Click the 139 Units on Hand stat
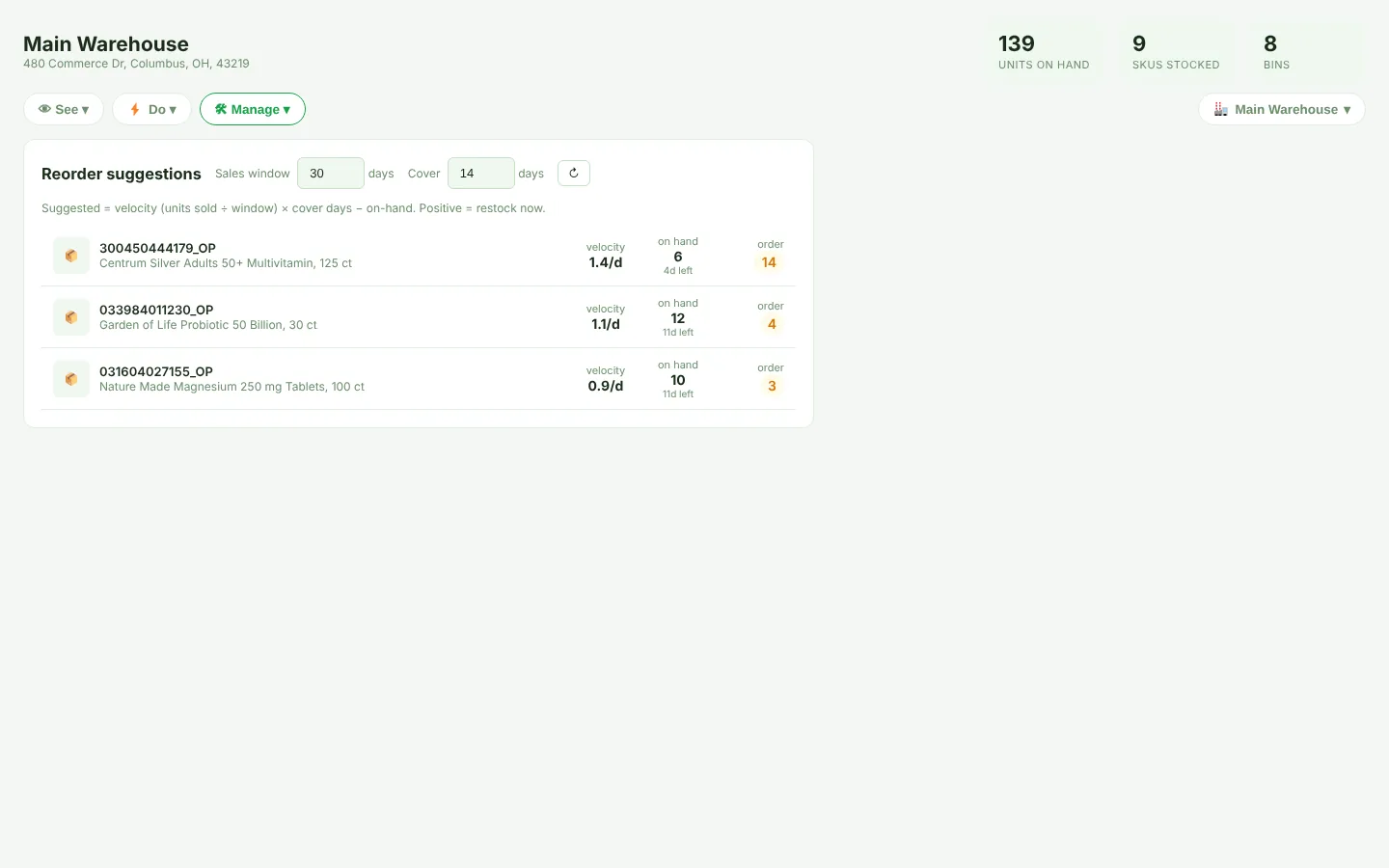This screenshot has width=1389, height=868. click(x=1045, y=52)
